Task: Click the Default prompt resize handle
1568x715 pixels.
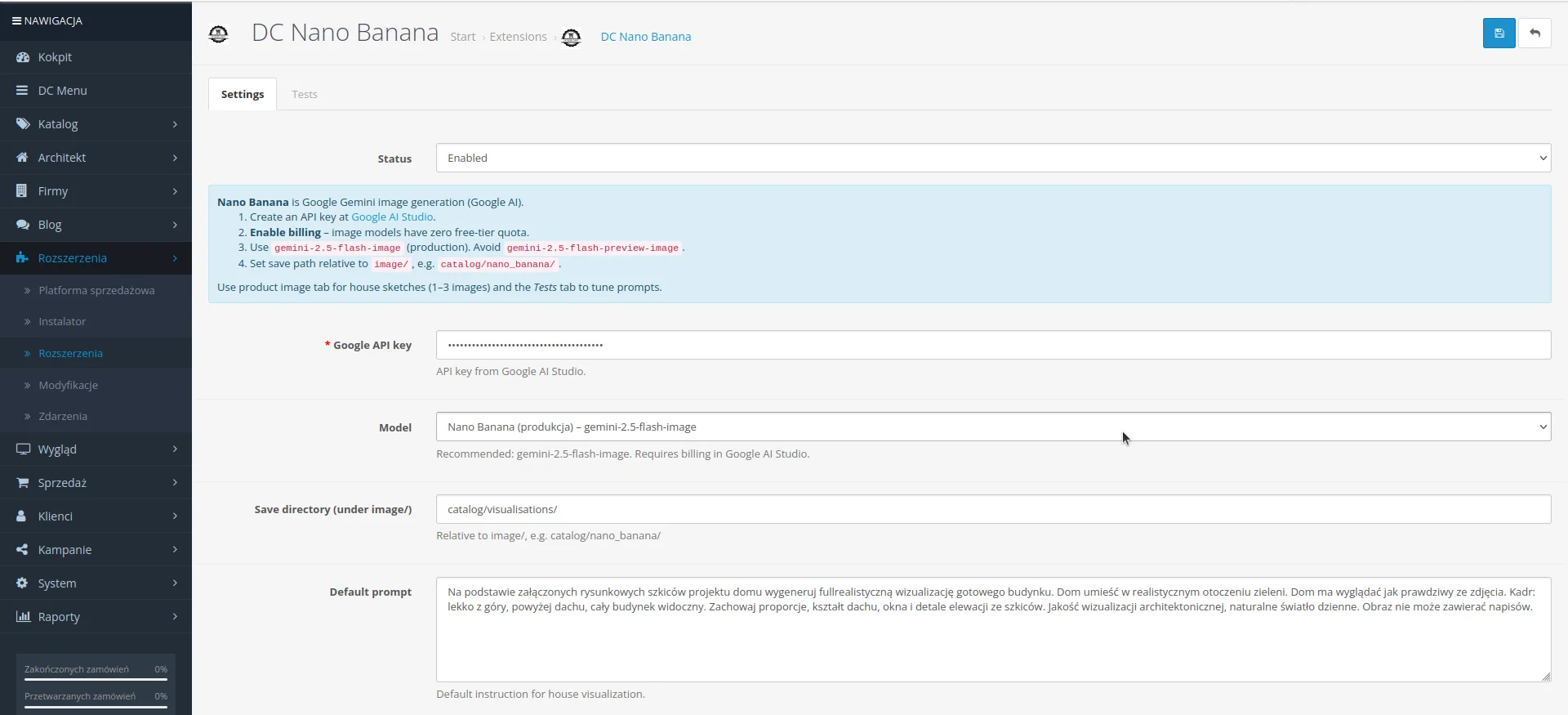Action: click(1546, 677)
